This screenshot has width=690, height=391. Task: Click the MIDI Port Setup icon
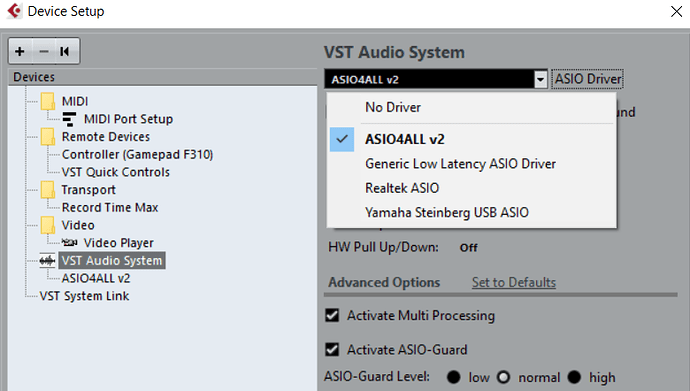(x=69, y=119)
